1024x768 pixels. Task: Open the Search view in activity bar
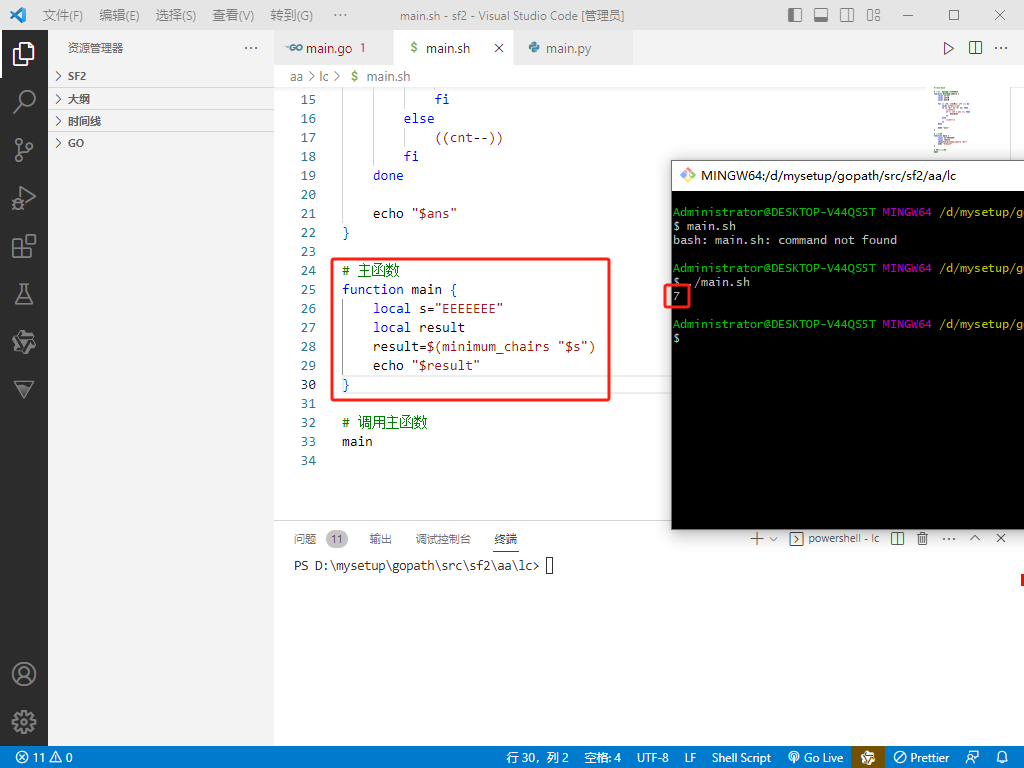[24, 102]
